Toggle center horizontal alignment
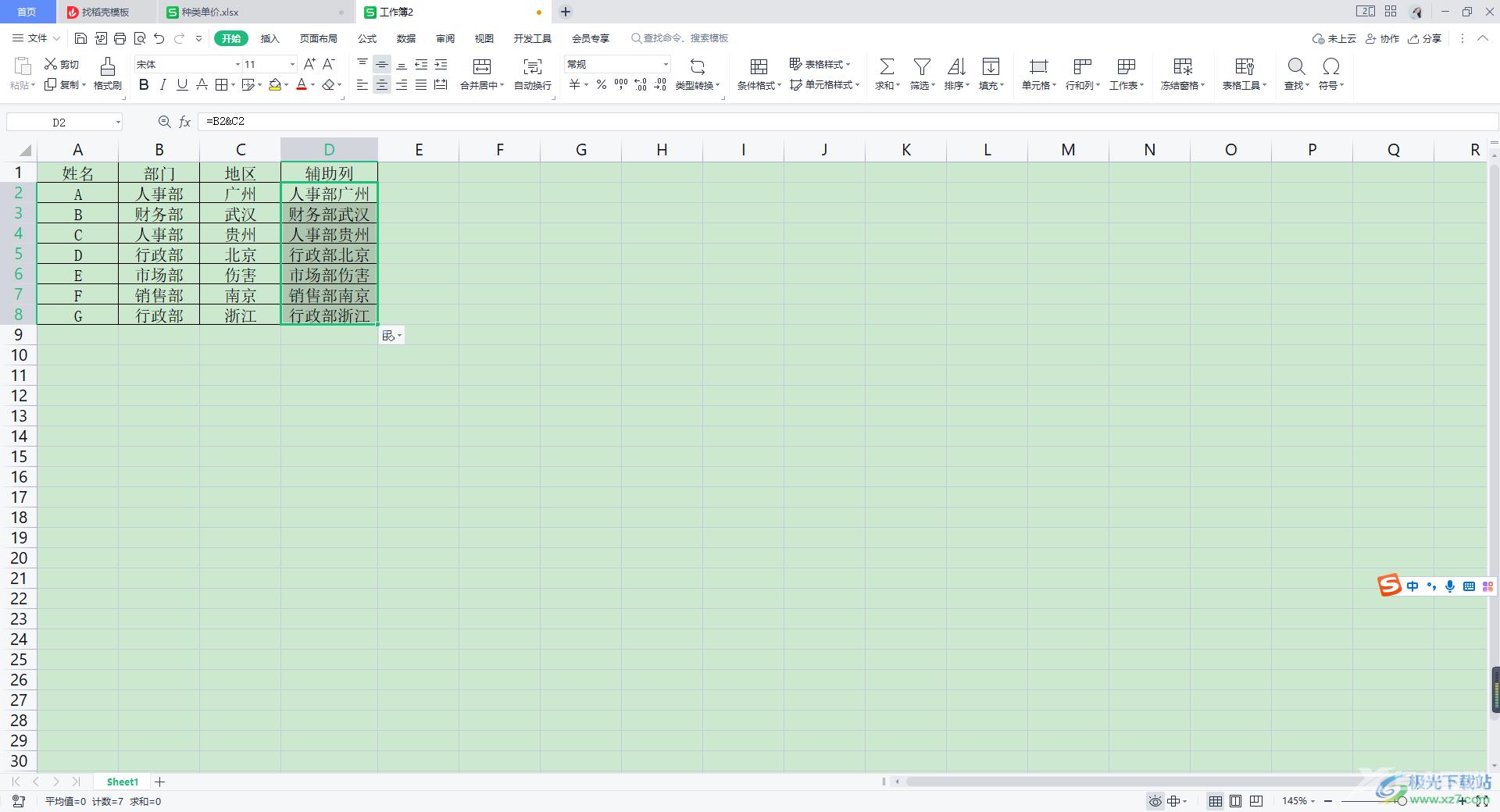Viewport: 1500px width, 812px height. [x=382, y=85]
